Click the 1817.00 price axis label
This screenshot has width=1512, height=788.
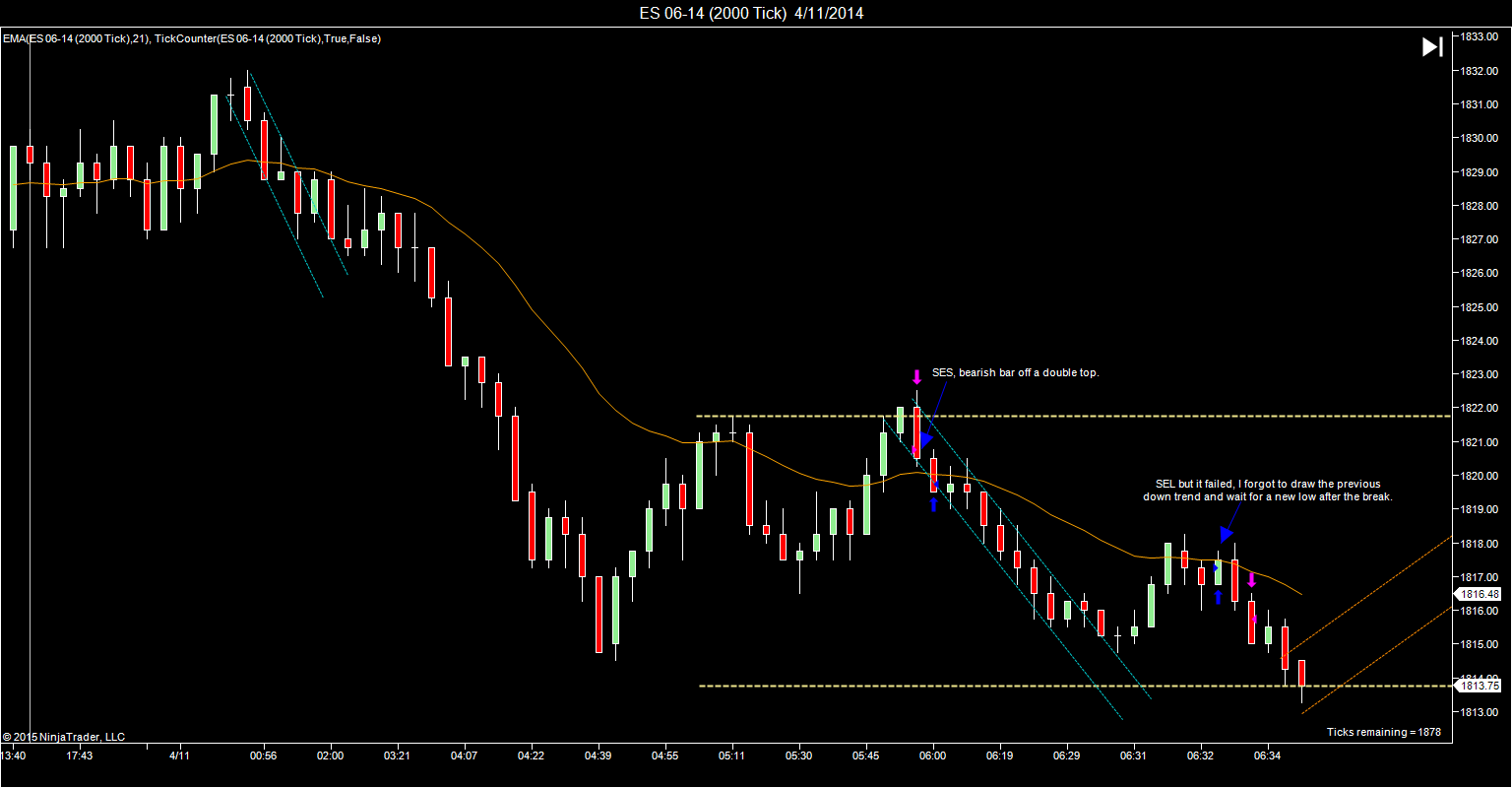click(1479, 577)
